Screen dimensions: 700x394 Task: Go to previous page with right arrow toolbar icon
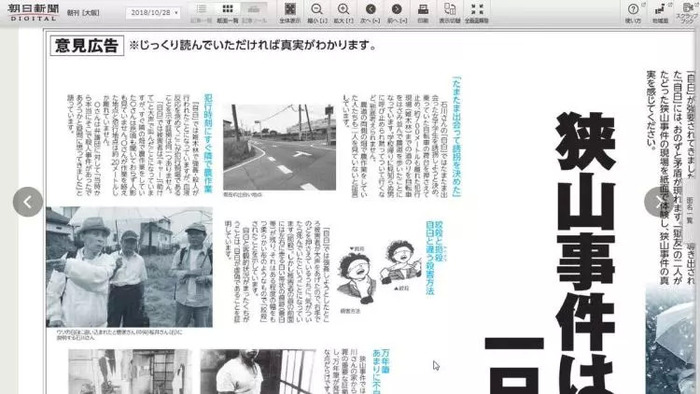click(x=396, y=12)
